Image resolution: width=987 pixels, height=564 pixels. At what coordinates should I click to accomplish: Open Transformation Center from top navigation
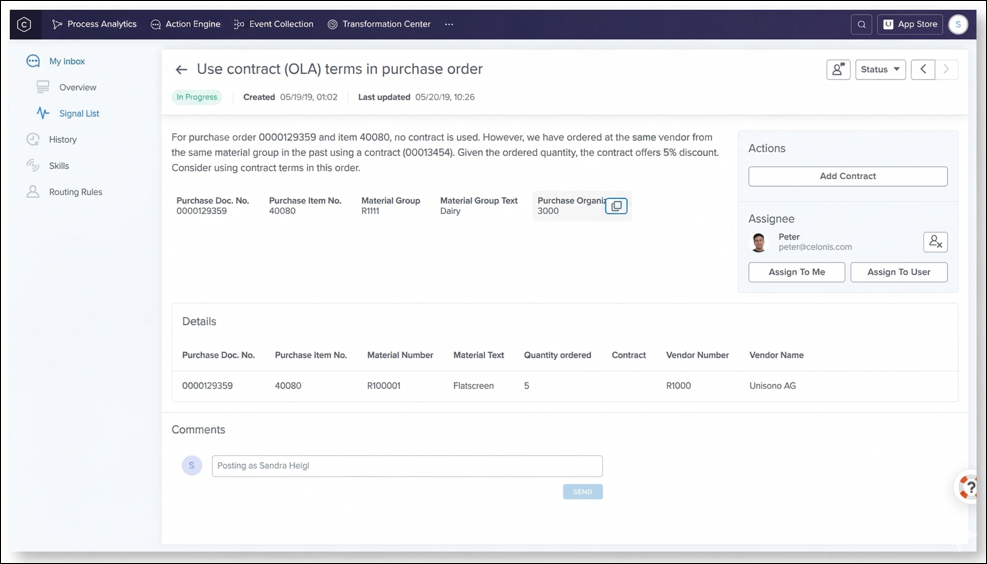[378, 25]
